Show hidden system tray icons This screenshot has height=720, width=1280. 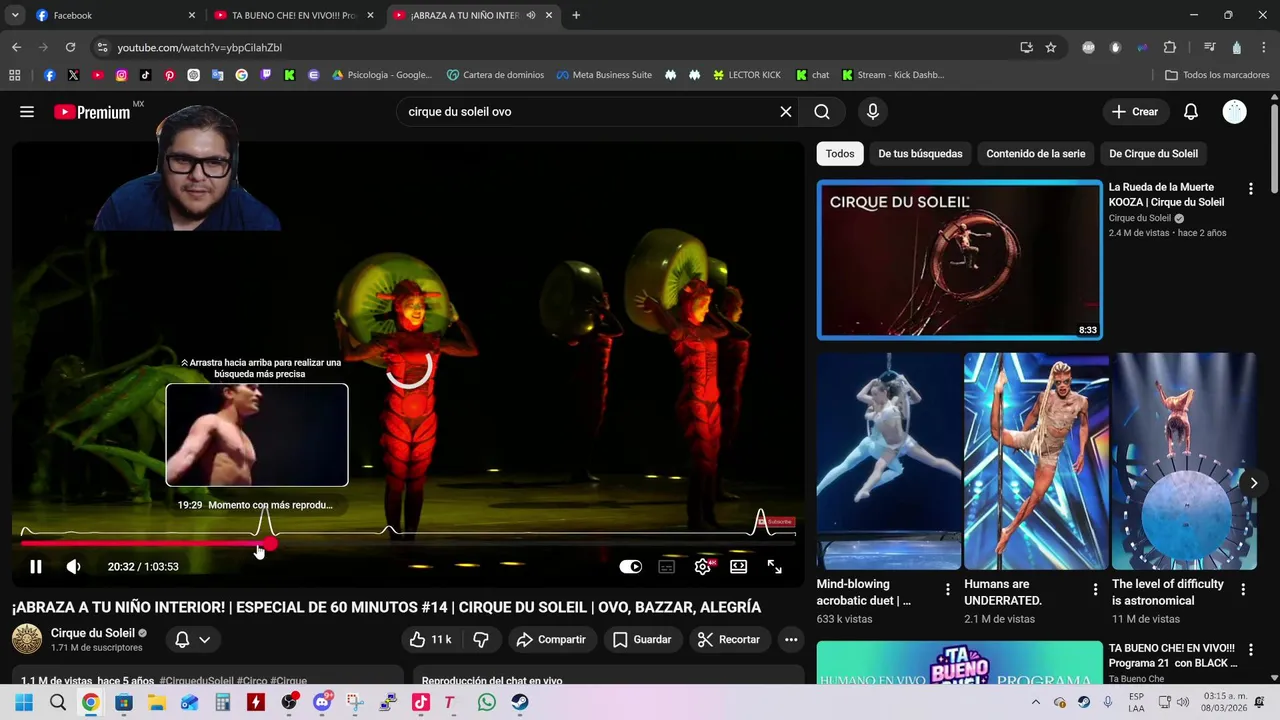pyautogui.click(x=1035, y=702)
